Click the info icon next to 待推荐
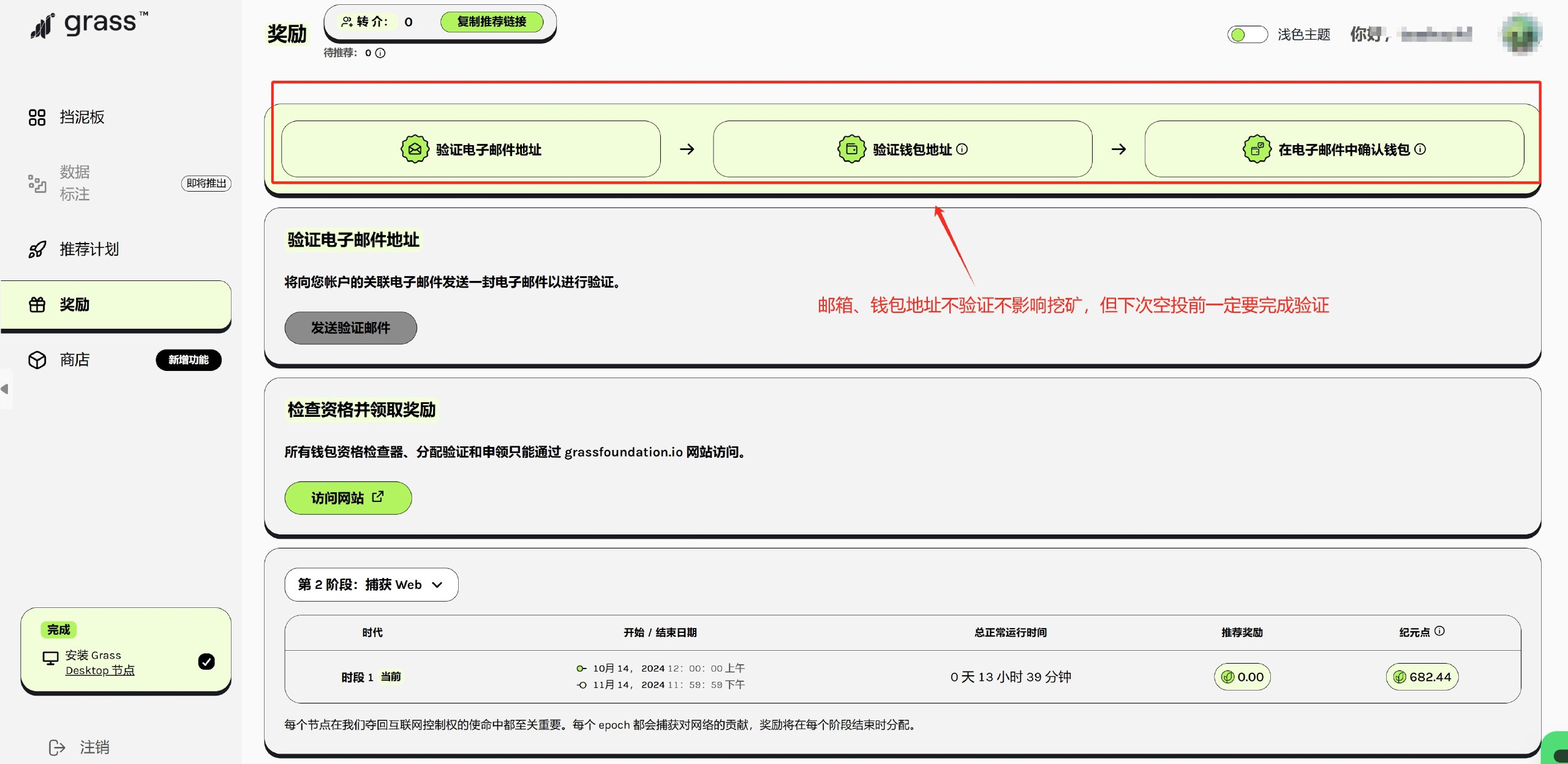This screenshot has width=1568, height=764. tap(380, 53)
